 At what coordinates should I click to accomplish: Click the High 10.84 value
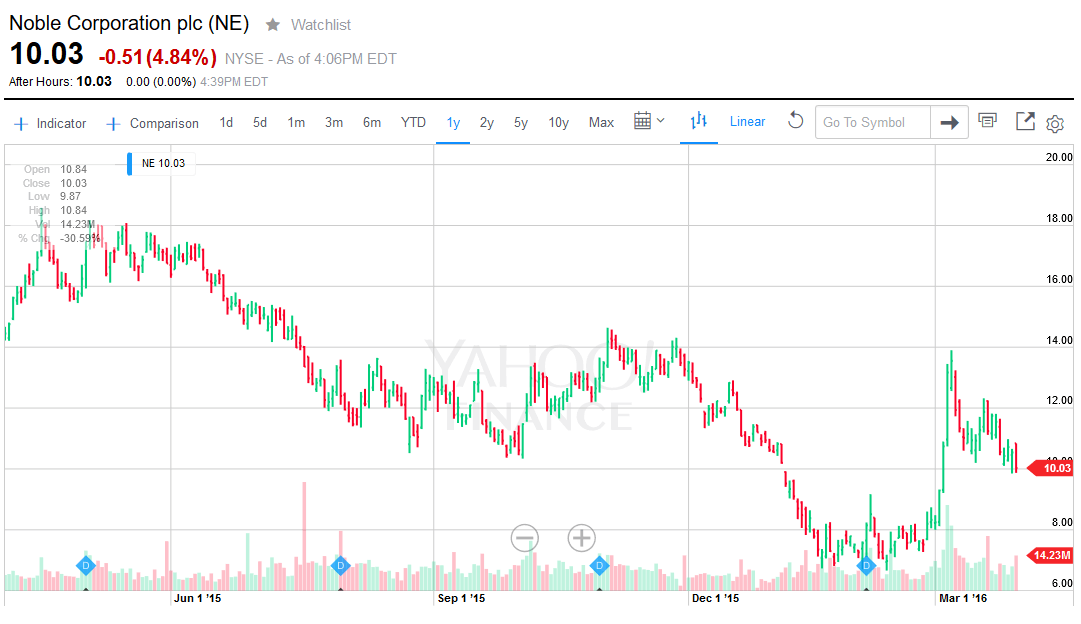coord(73,210)
